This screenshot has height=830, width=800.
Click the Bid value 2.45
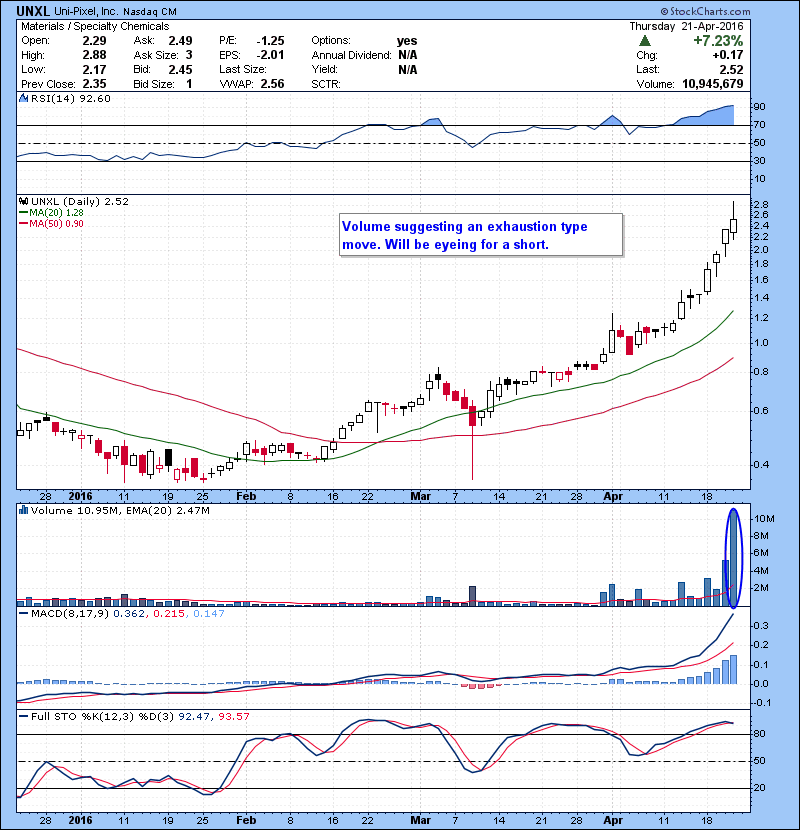tap(180, 69)
